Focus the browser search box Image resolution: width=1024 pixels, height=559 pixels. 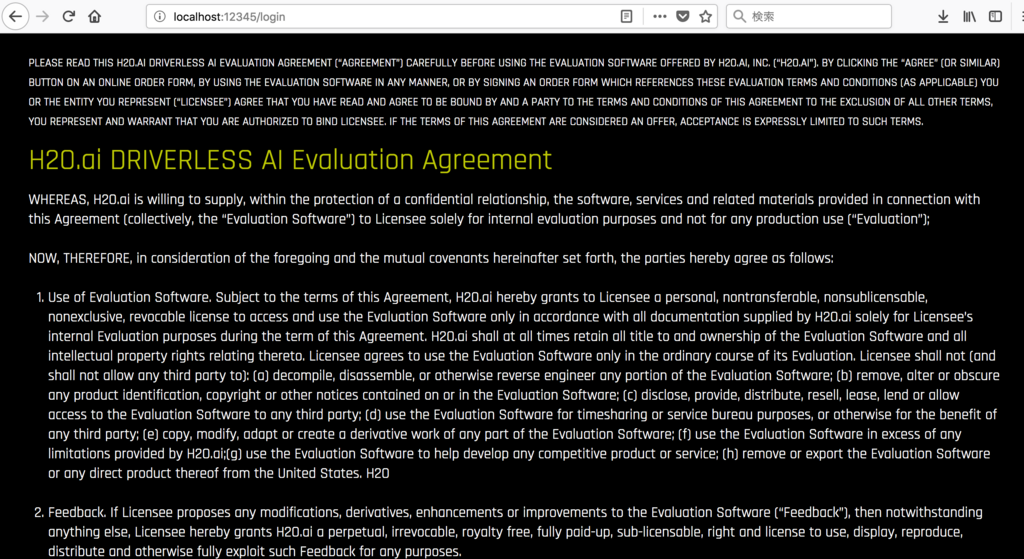click(x=808, y=17)
